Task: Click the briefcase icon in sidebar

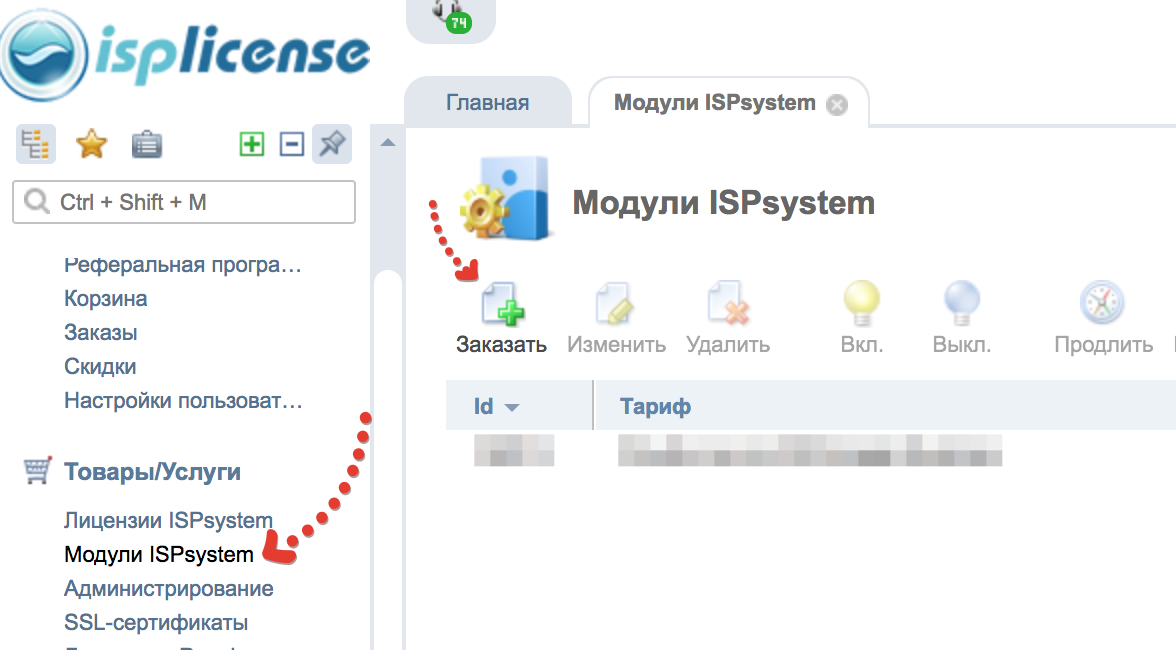Action: (x=147, y=145)
